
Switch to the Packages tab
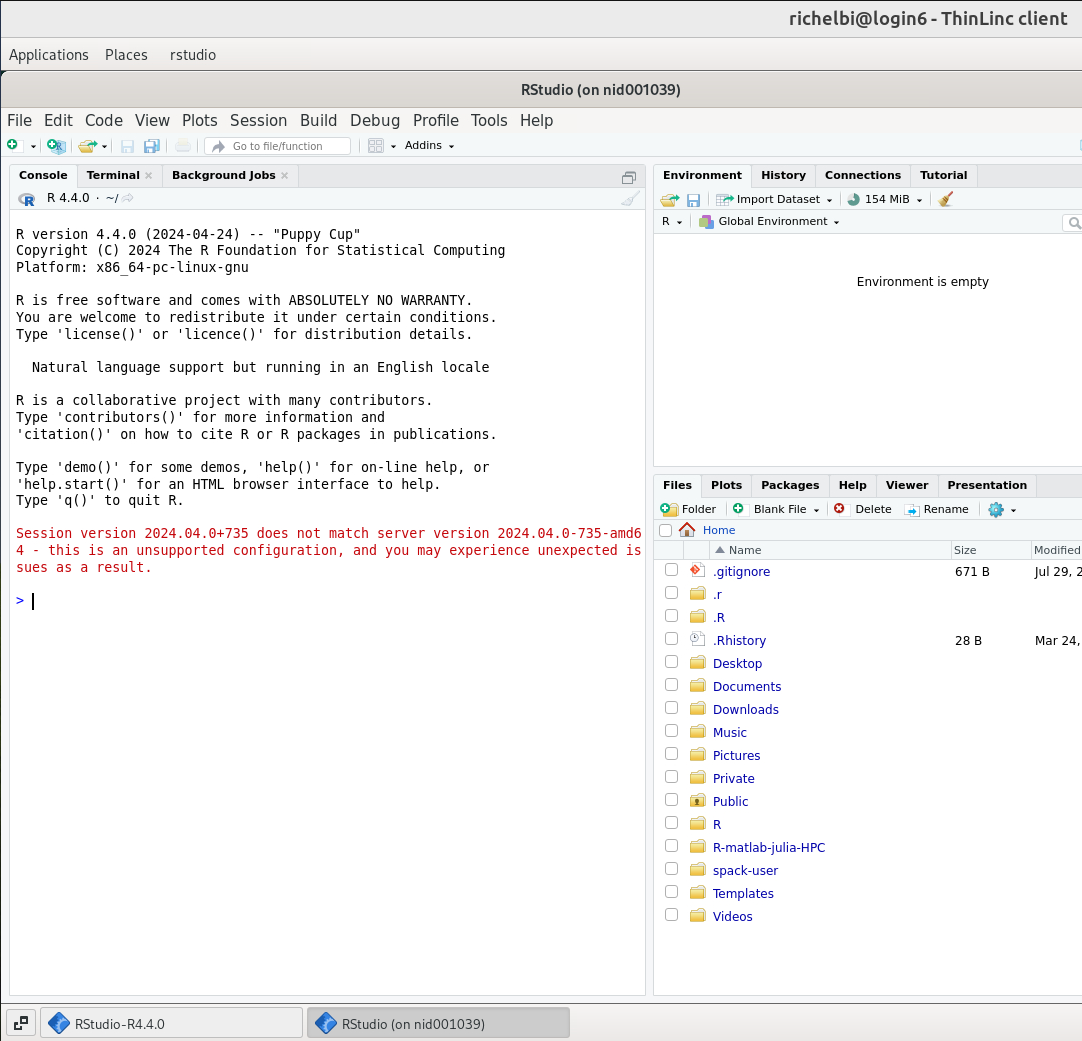789,485
